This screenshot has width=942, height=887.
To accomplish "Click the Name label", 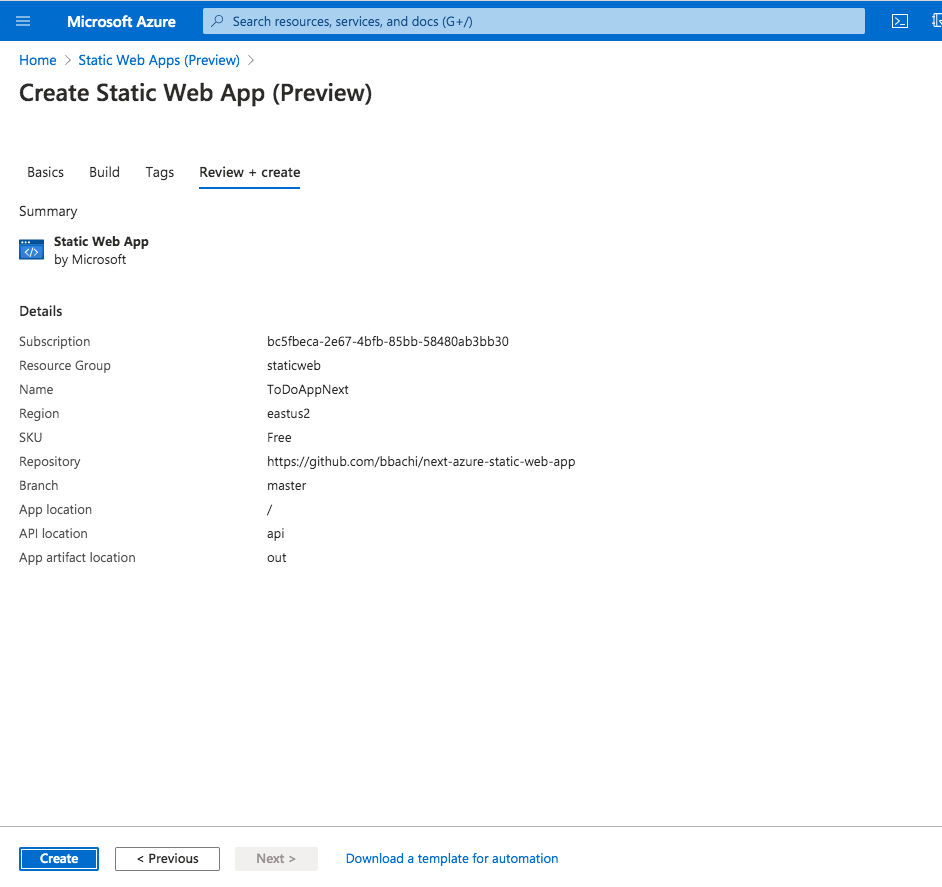I will tap(36, 389).
